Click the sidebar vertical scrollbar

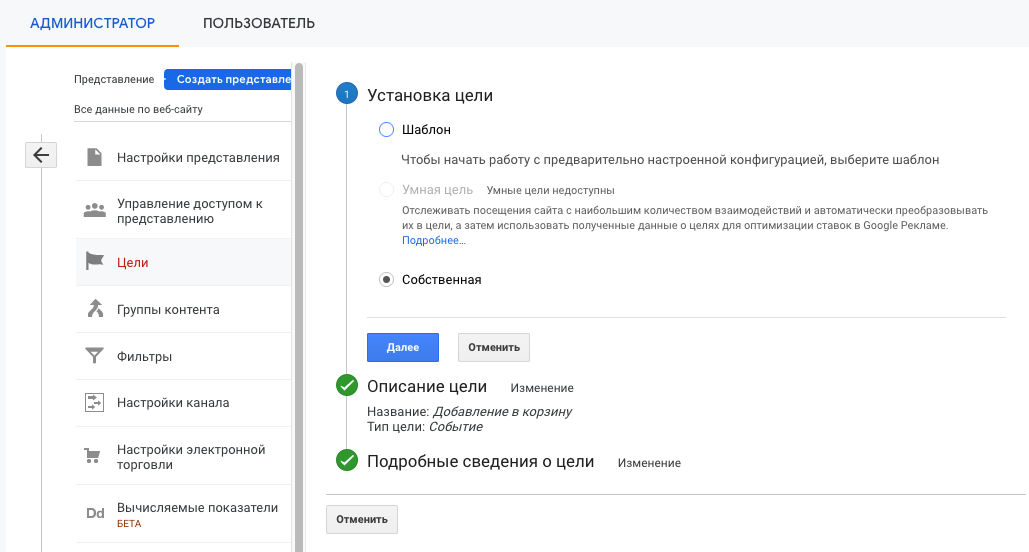click(299, 300)
